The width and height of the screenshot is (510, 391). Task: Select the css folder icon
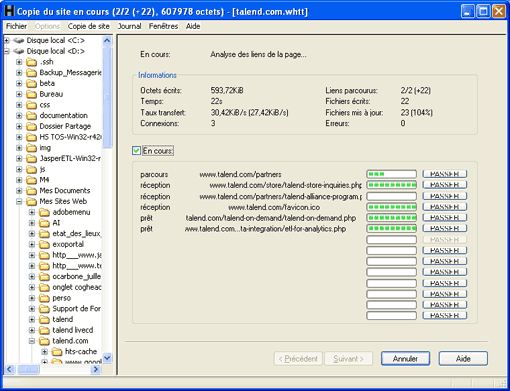(x=31, y=105)
